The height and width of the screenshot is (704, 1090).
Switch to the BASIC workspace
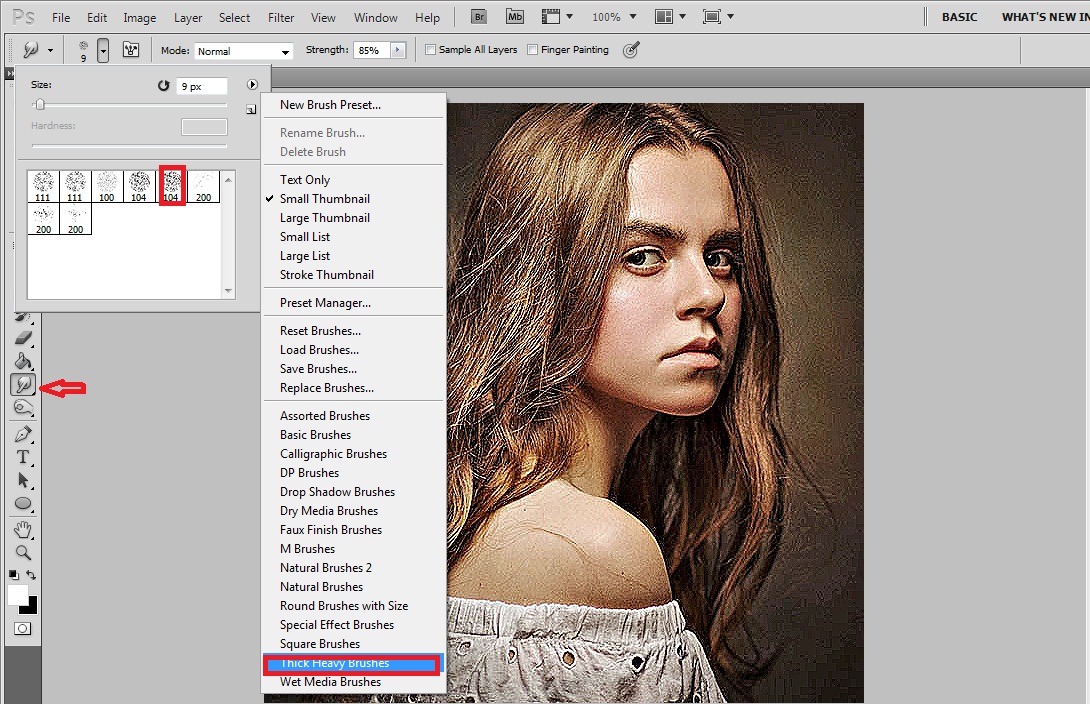coord(959,17)
